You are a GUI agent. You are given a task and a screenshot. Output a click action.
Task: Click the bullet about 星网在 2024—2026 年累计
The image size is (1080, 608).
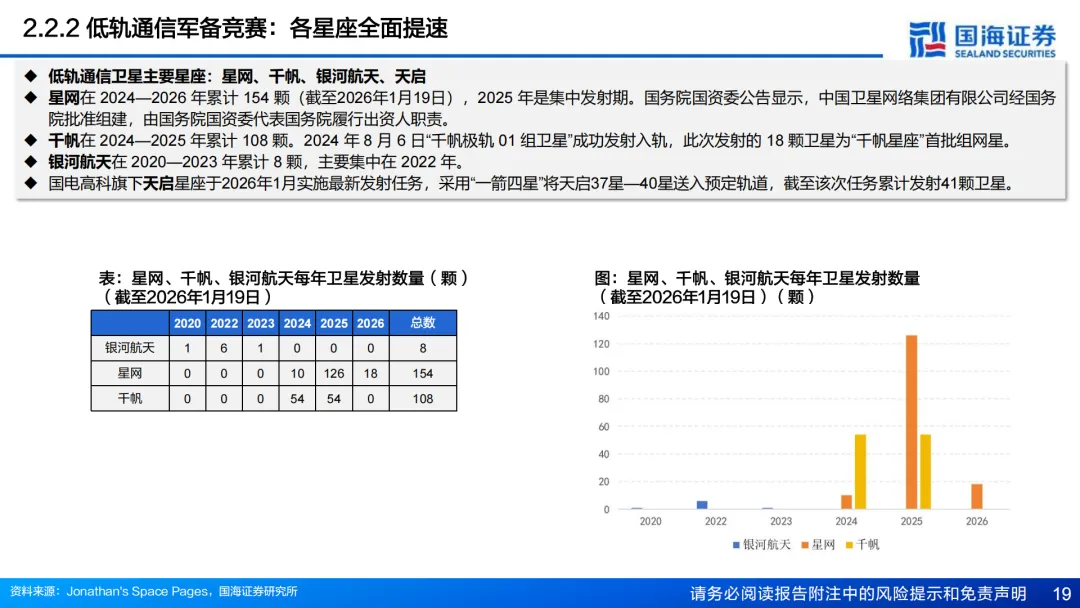click(x=552, y=108)
